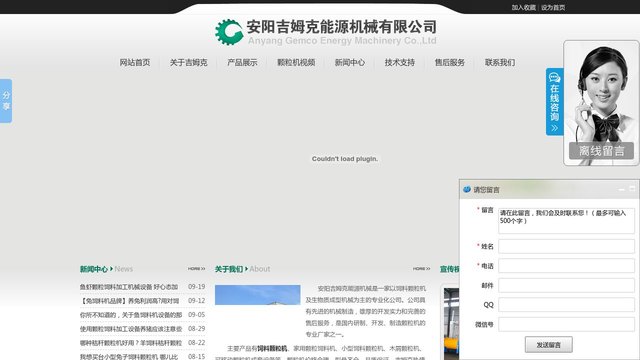Select 颗粒机视频 in the navigation
This screenshot has height=360, width=640.
(296, 62)
